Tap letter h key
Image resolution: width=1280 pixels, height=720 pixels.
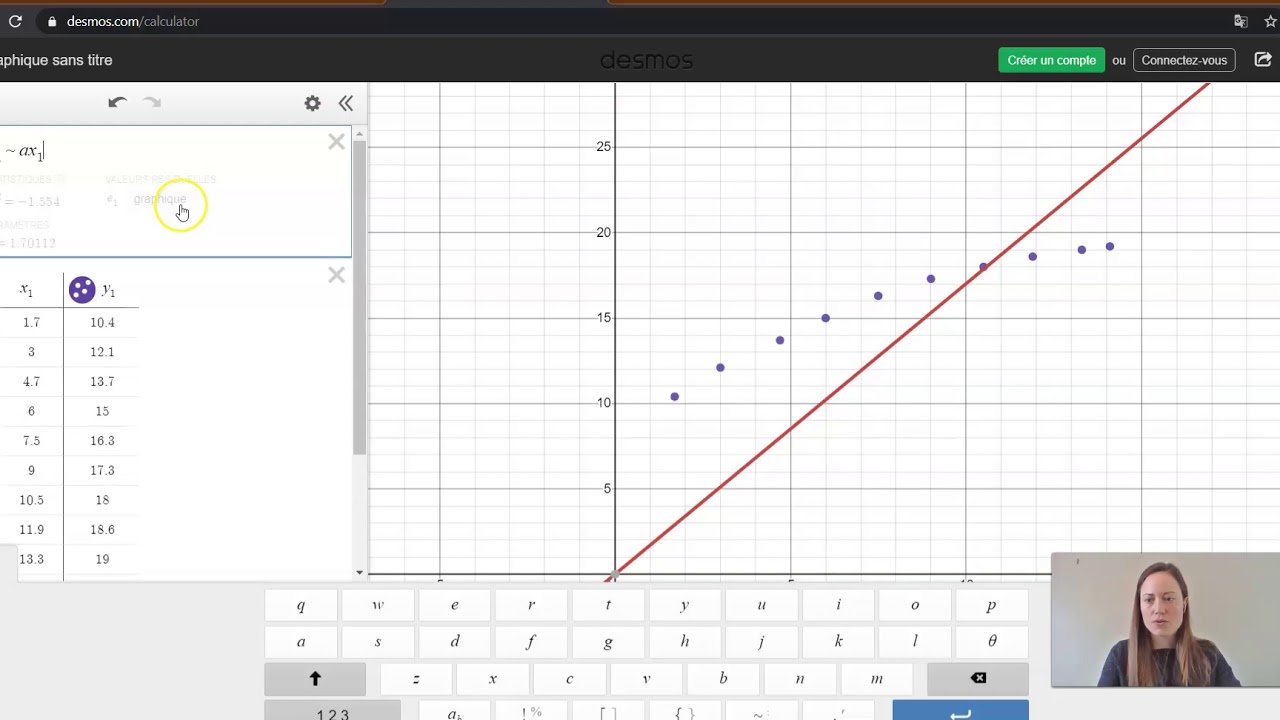point(685,642)
